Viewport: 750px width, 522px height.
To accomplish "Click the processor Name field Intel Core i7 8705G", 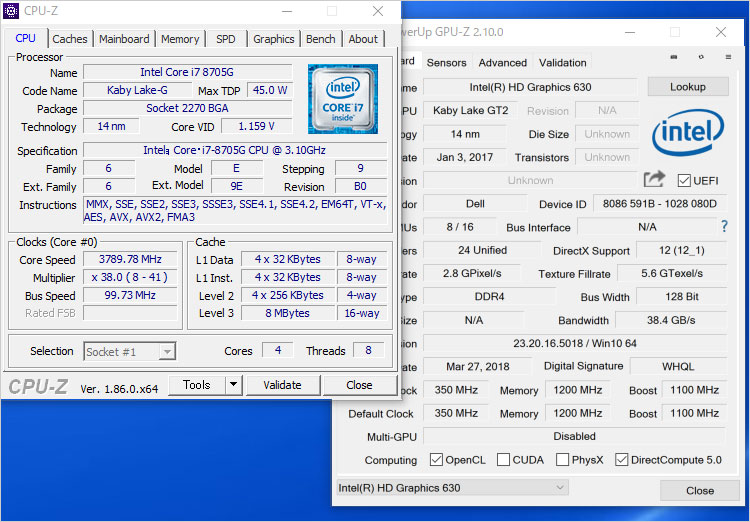I will coord(188,72).
